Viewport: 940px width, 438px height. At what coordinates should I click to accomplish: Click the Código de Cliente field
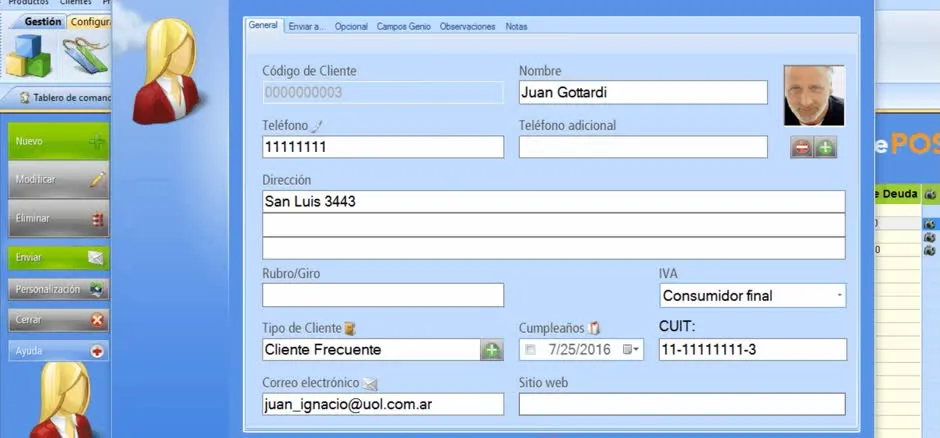point(383,93)
